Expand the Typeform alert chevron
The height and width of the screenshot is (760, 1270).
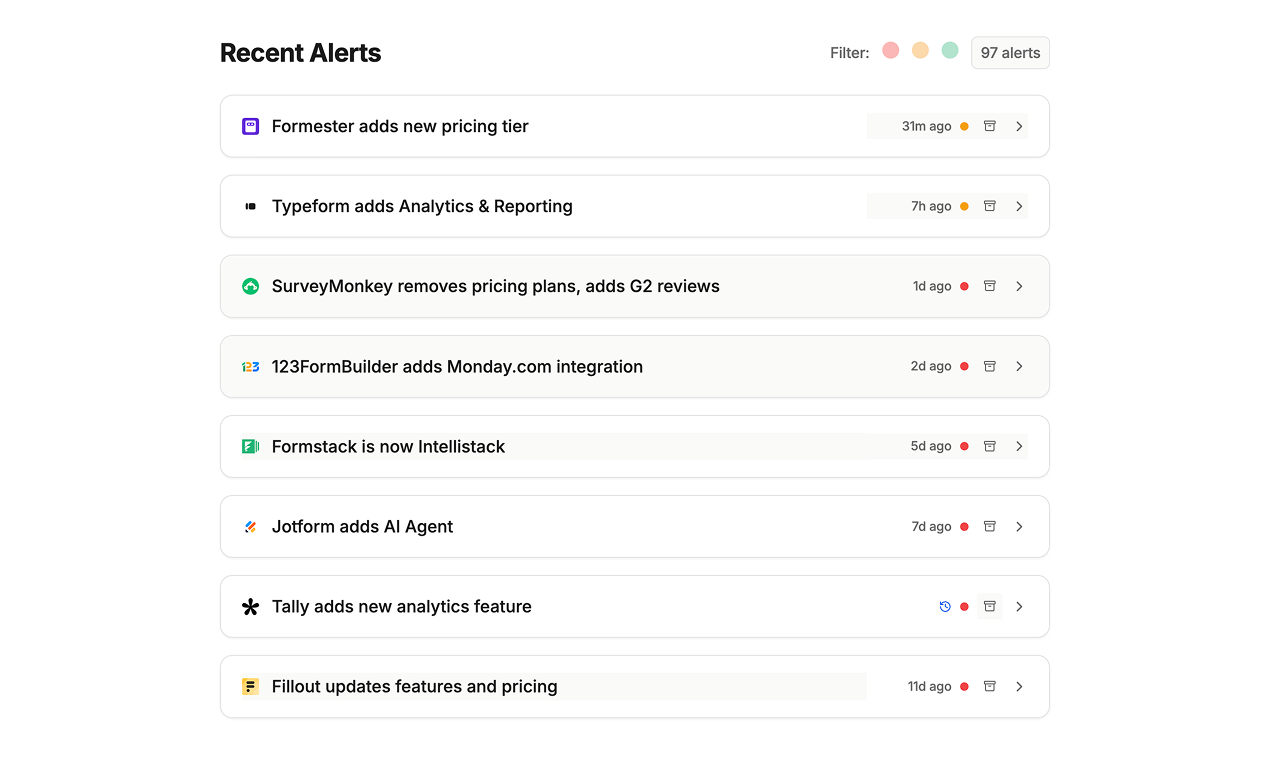[1019, 206]
